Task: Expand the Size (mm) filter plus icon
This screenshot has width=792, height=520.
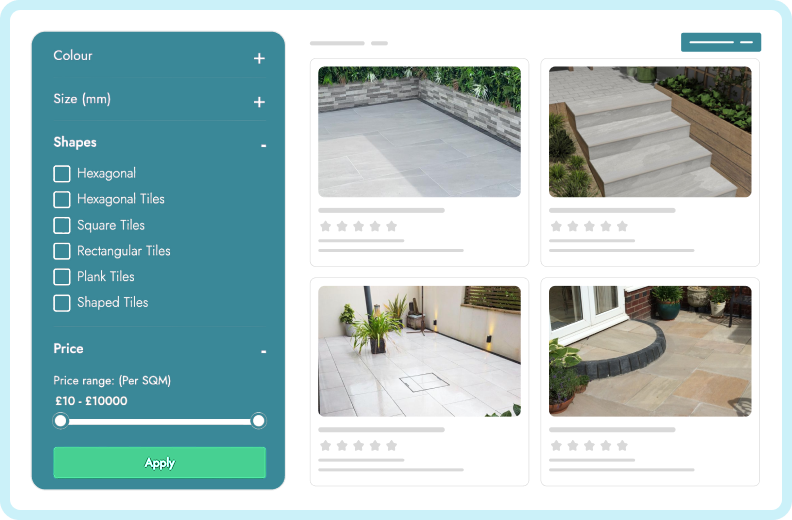Action: [x=259, y=102]
